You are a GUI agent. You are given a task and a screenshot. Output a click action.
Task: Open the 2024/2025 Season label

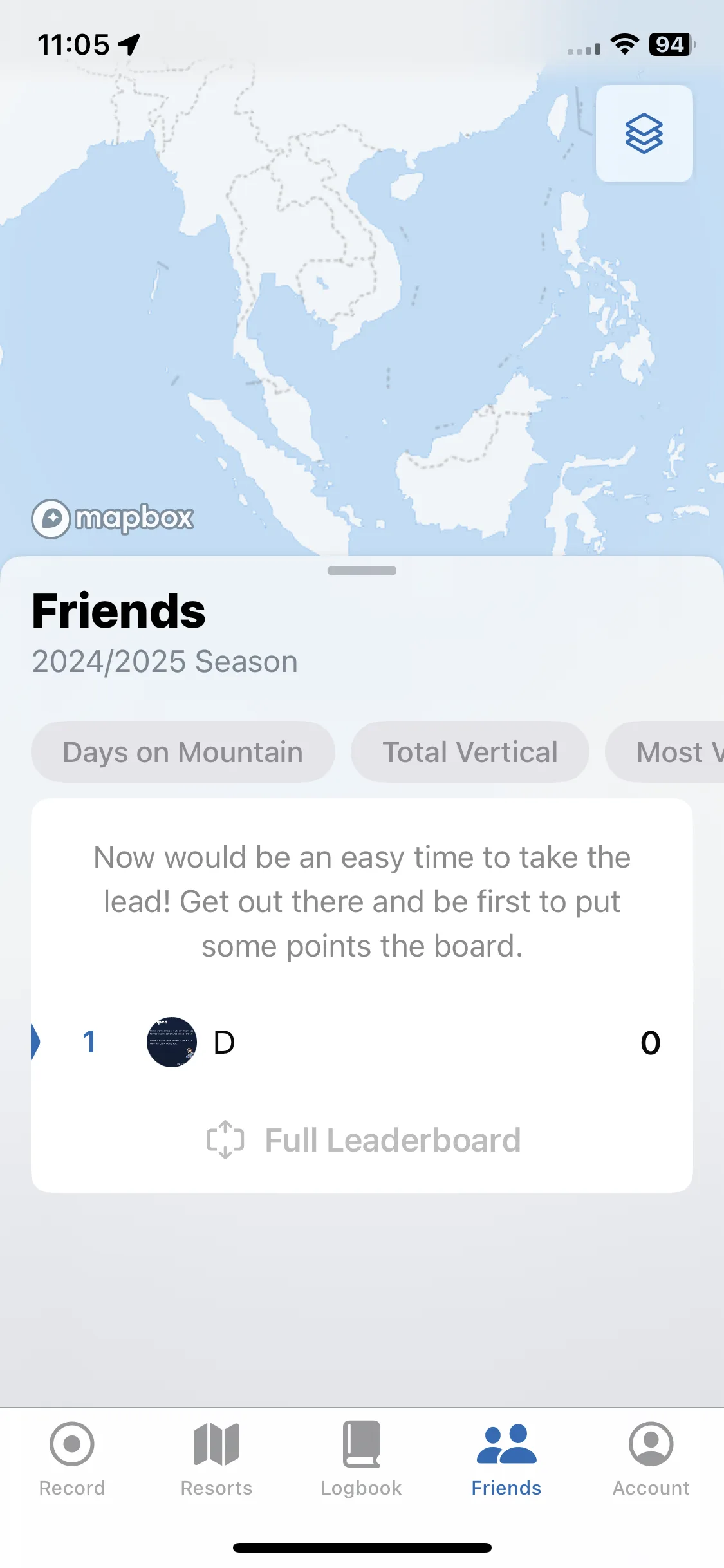coord(165,662)
